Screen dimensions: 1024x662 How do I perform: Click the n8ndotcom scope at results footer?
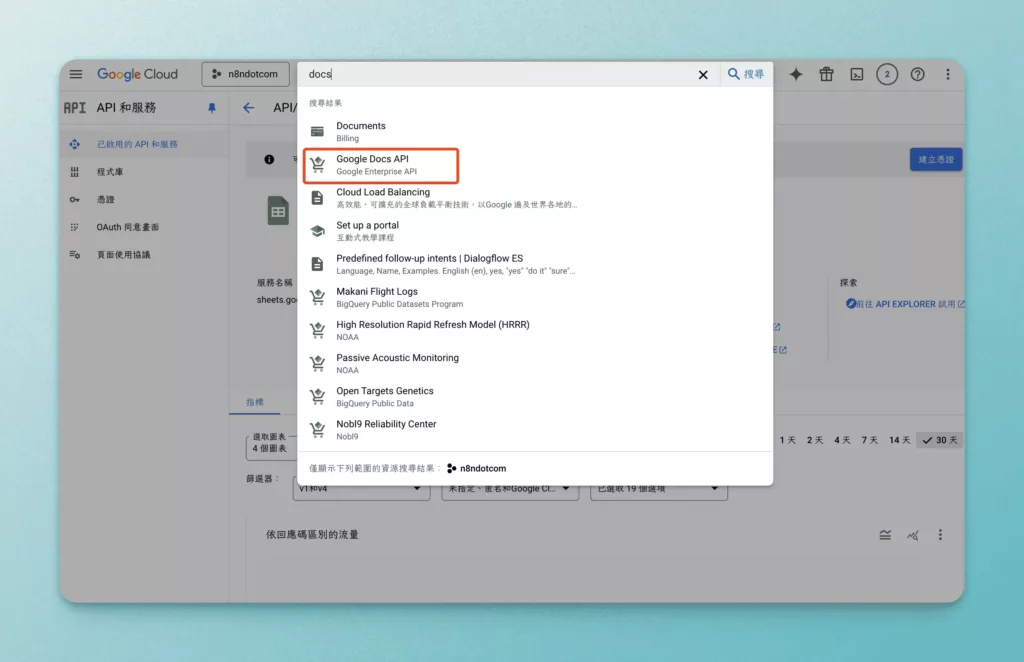(477, 468)
